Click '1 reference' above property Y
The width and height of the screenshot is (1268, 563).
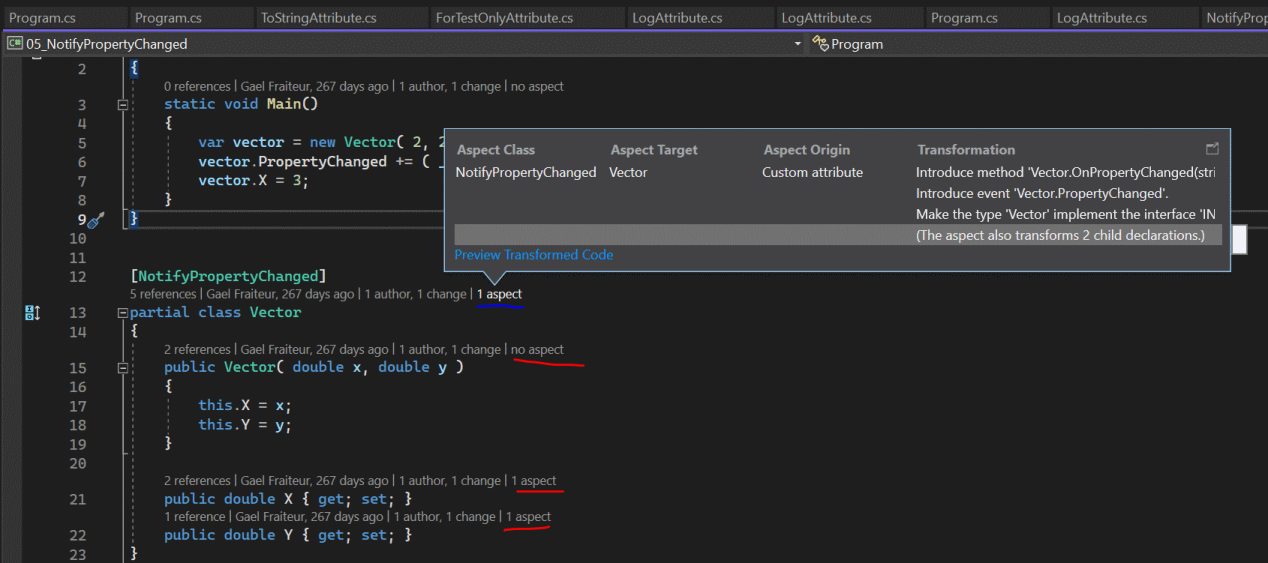pos(194,517)
